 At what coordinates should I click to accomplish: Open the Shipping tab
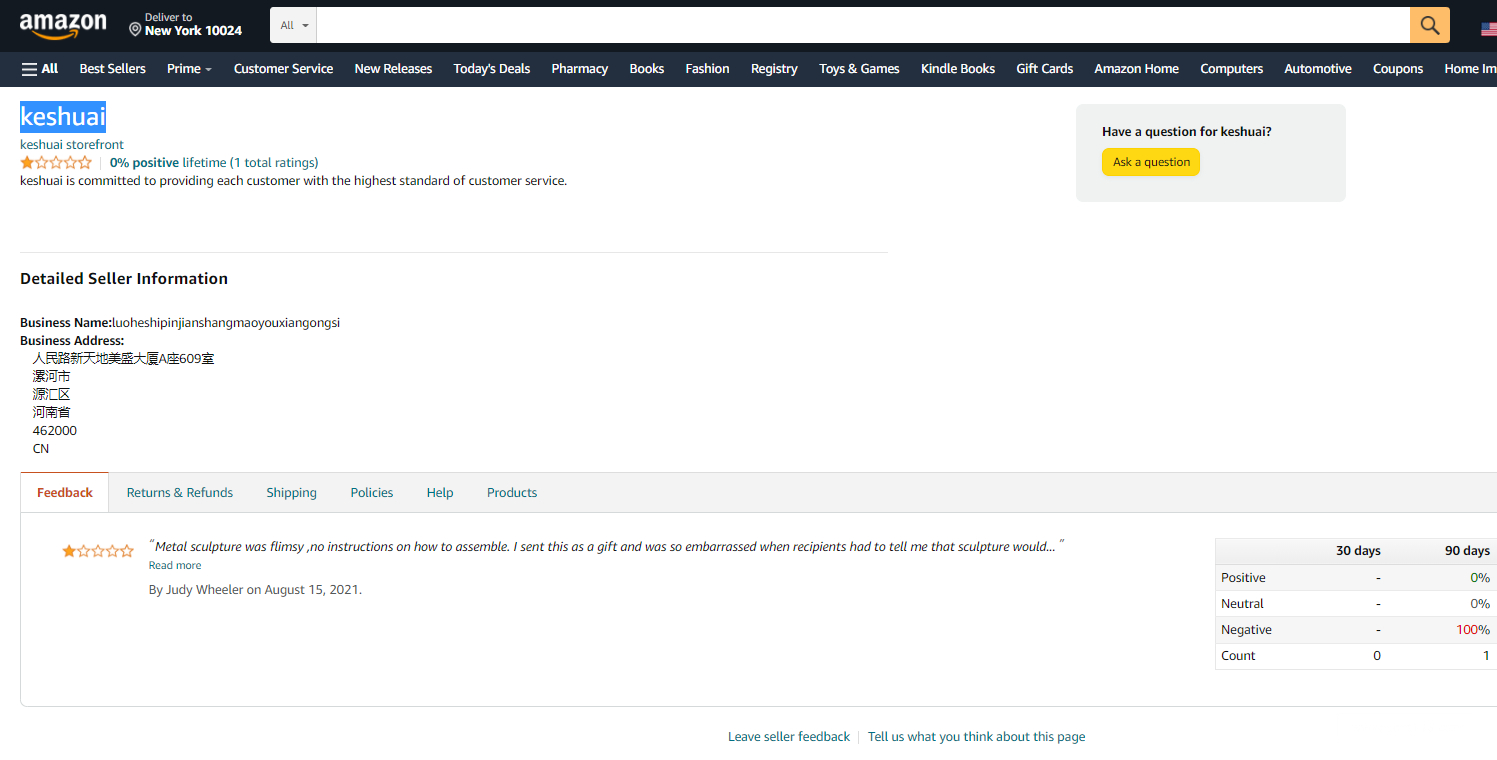pyautogui.click(x=292, y=493)
